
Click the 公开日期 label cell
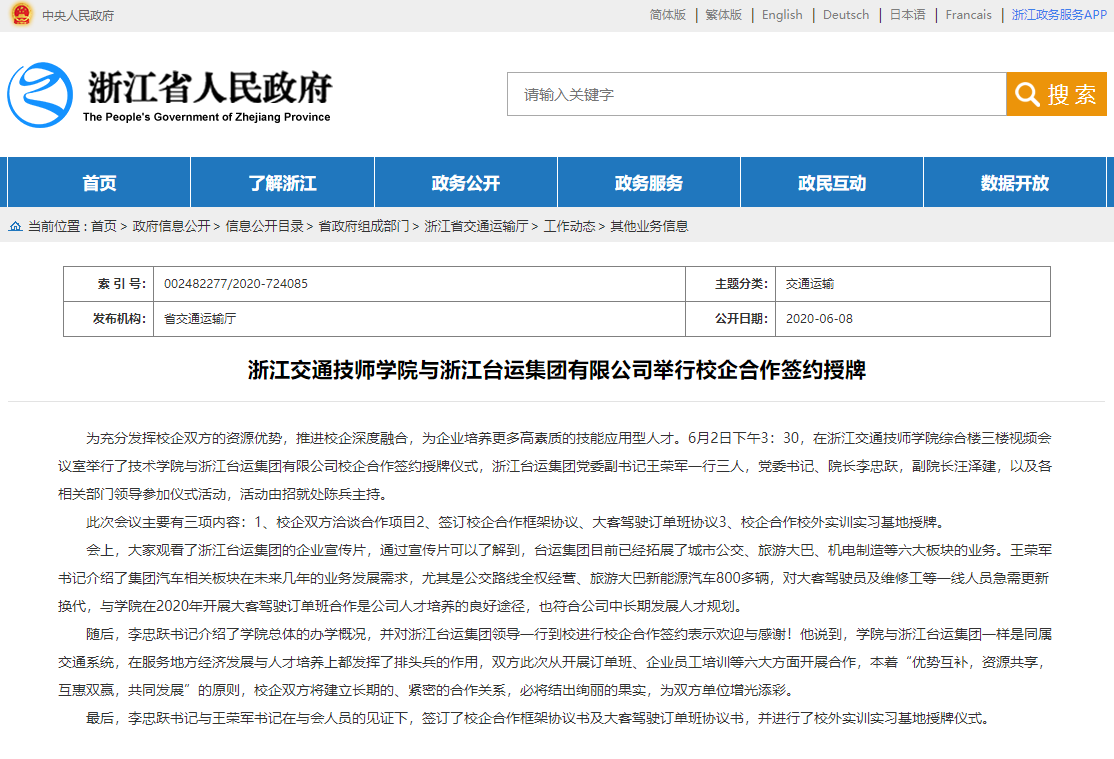pyautogui.click(x=731, y=318)
